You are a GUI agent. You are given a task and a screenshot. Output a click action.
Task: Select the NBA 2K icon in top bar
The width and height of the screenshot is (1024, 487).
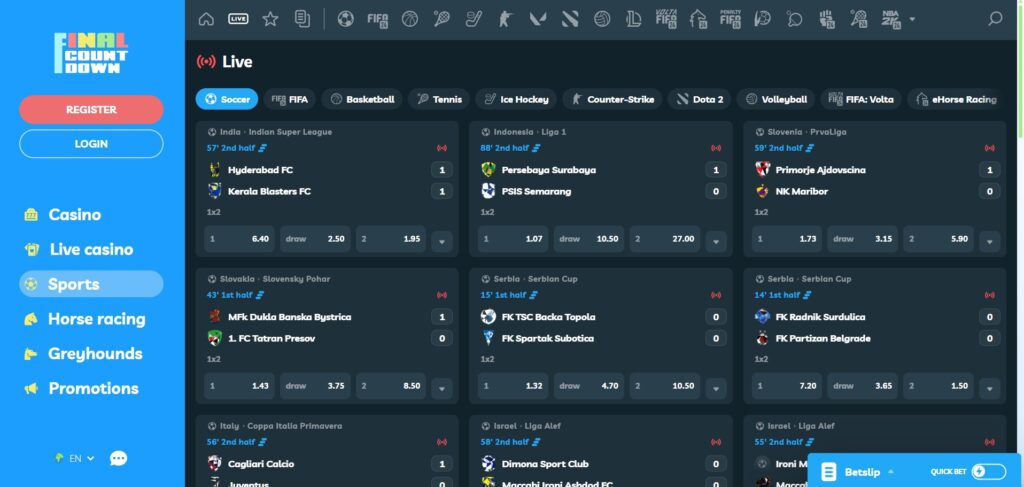(x=891, y=19)
